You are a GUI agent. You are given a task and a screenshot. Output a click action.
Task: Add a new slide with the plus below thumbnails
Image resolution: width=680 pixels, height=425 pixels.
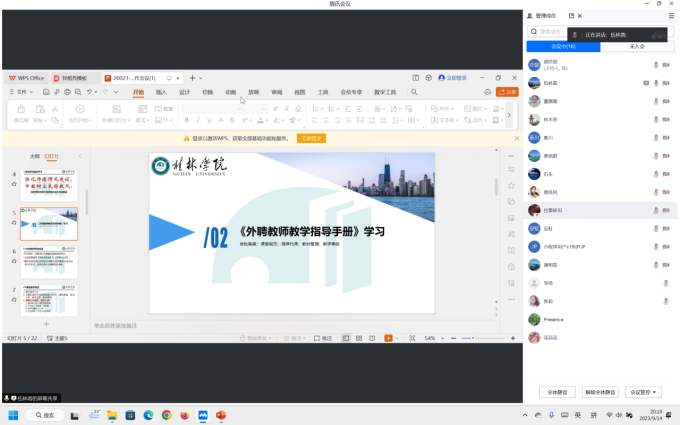(x=46, y=324)
